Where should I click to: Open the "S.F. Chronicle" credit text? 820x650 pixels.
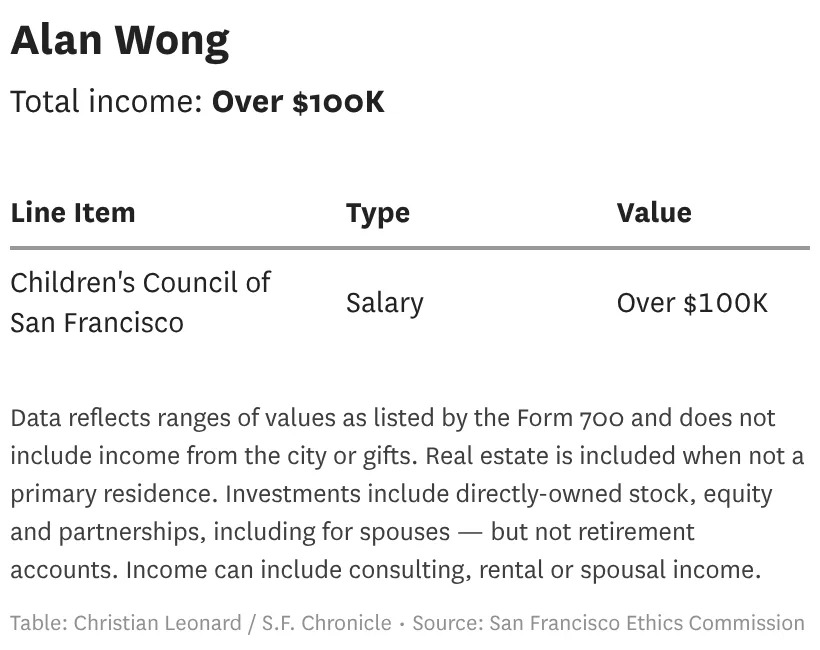327,623
